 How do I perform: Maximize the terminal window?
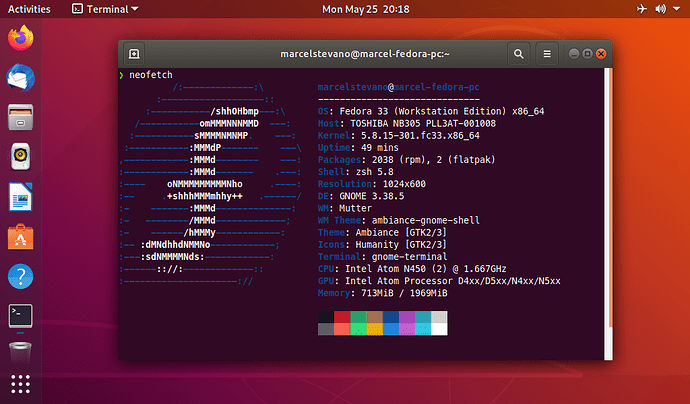point(587,54)
